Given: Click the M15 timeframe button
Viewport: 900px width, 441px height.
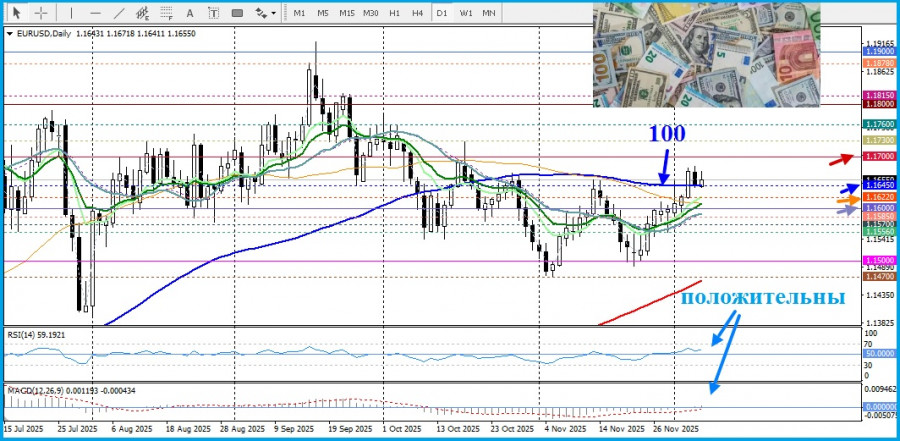Looking at the screenshot, I should pos(347,13).
